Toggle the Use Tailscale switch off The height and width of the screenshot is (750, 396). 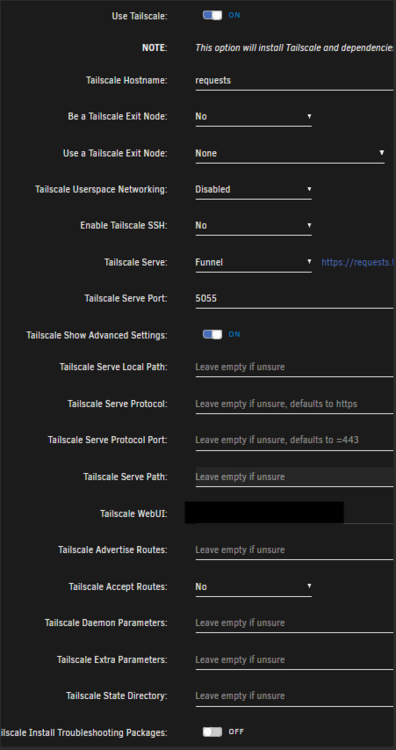212,15
